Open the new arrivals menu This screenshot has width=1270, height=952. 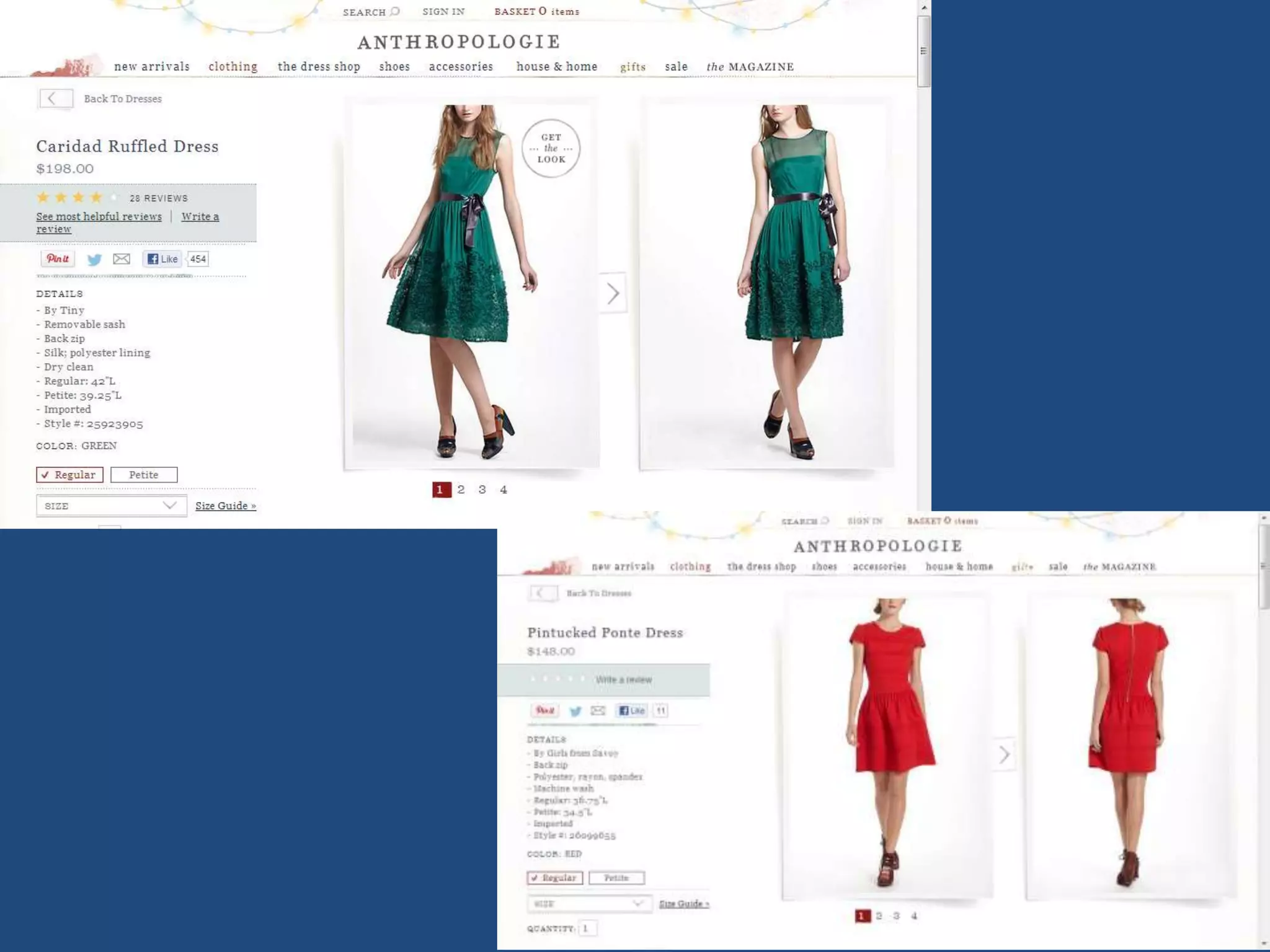pos(152,66)
